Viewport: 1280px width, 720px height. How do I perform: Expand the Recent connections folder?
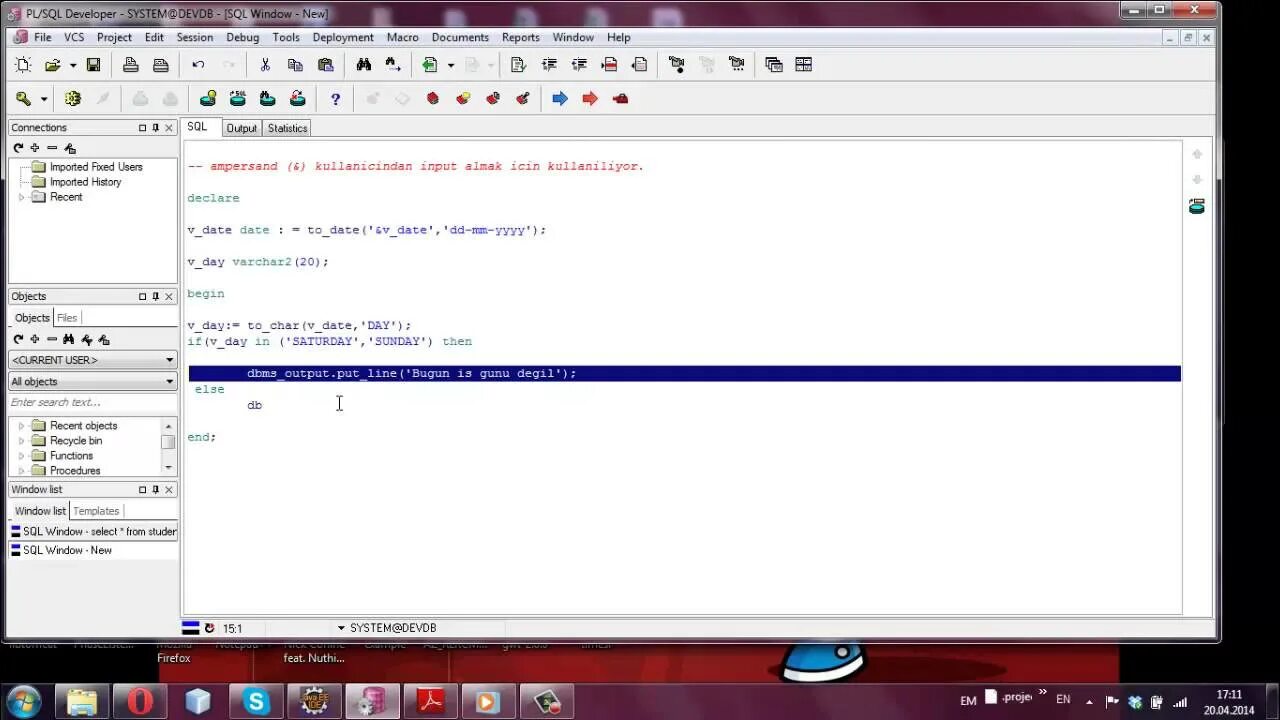(21, 197)
